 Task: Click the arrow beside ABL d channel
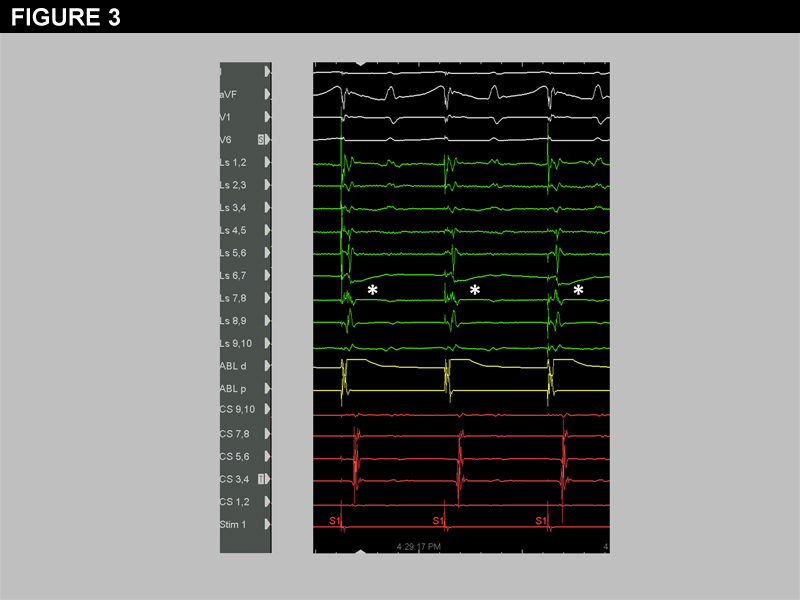tap(267, 366)
